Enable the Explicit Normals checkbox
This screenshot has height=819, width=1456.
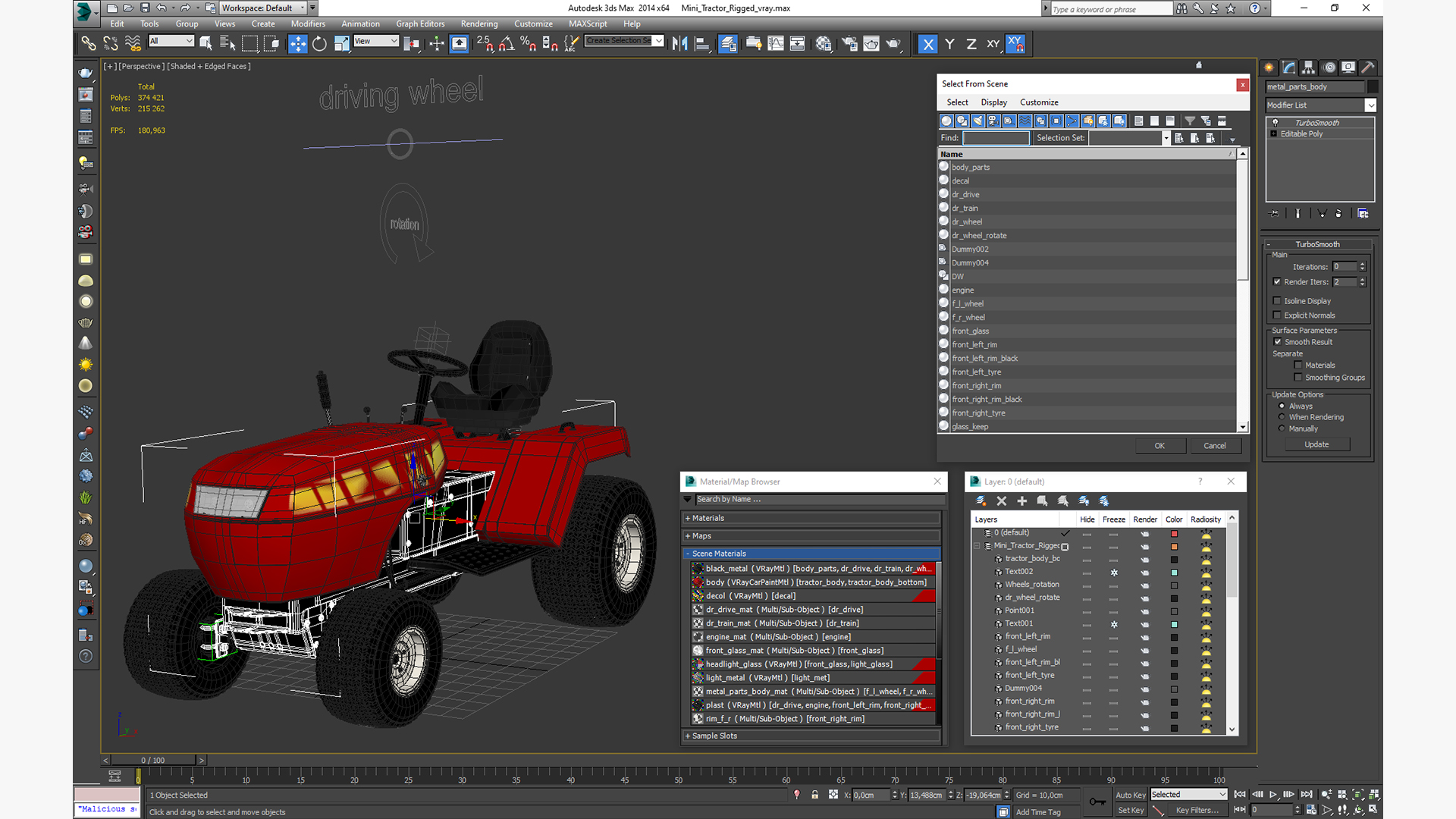point(1277,315)
